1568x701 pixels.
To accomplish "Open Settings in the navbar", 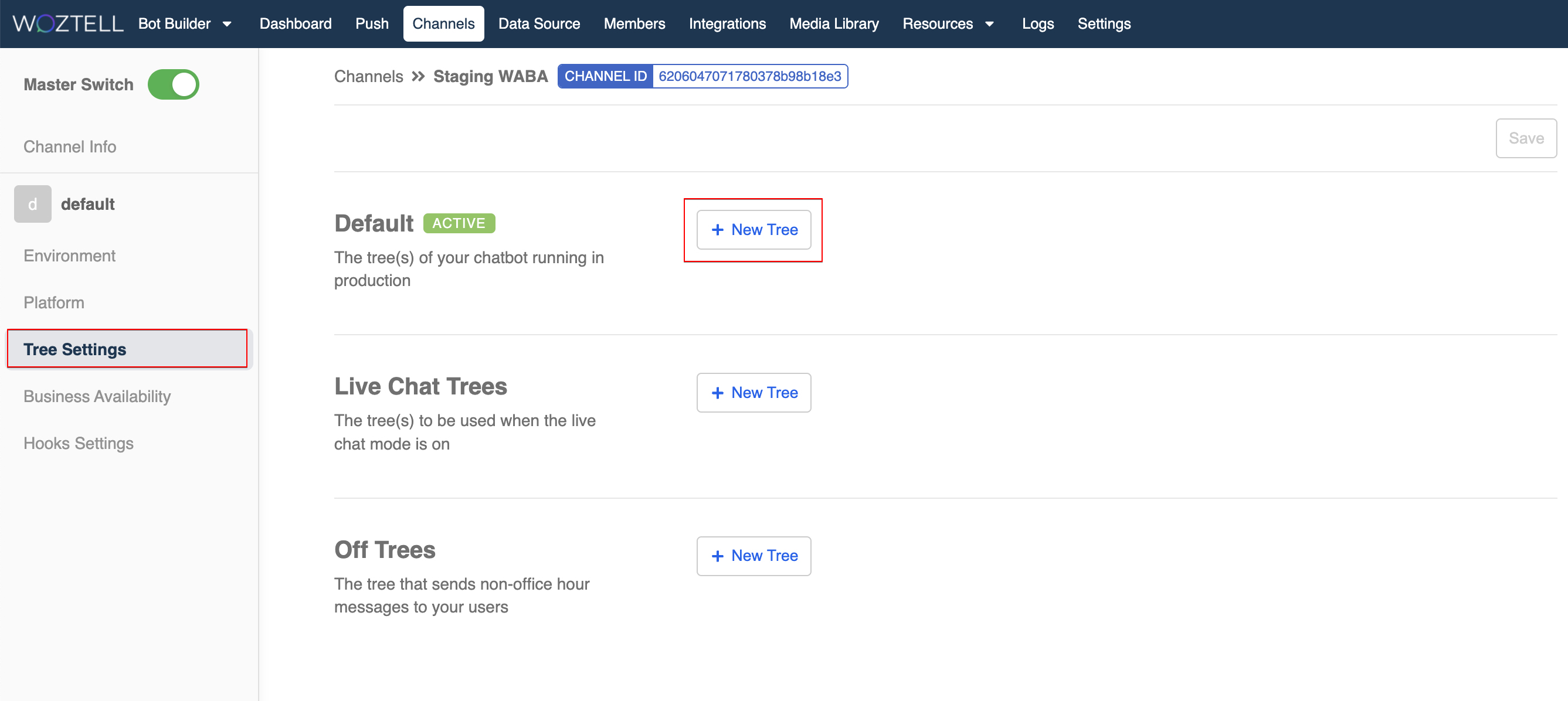I will [x=1104, y=23].
